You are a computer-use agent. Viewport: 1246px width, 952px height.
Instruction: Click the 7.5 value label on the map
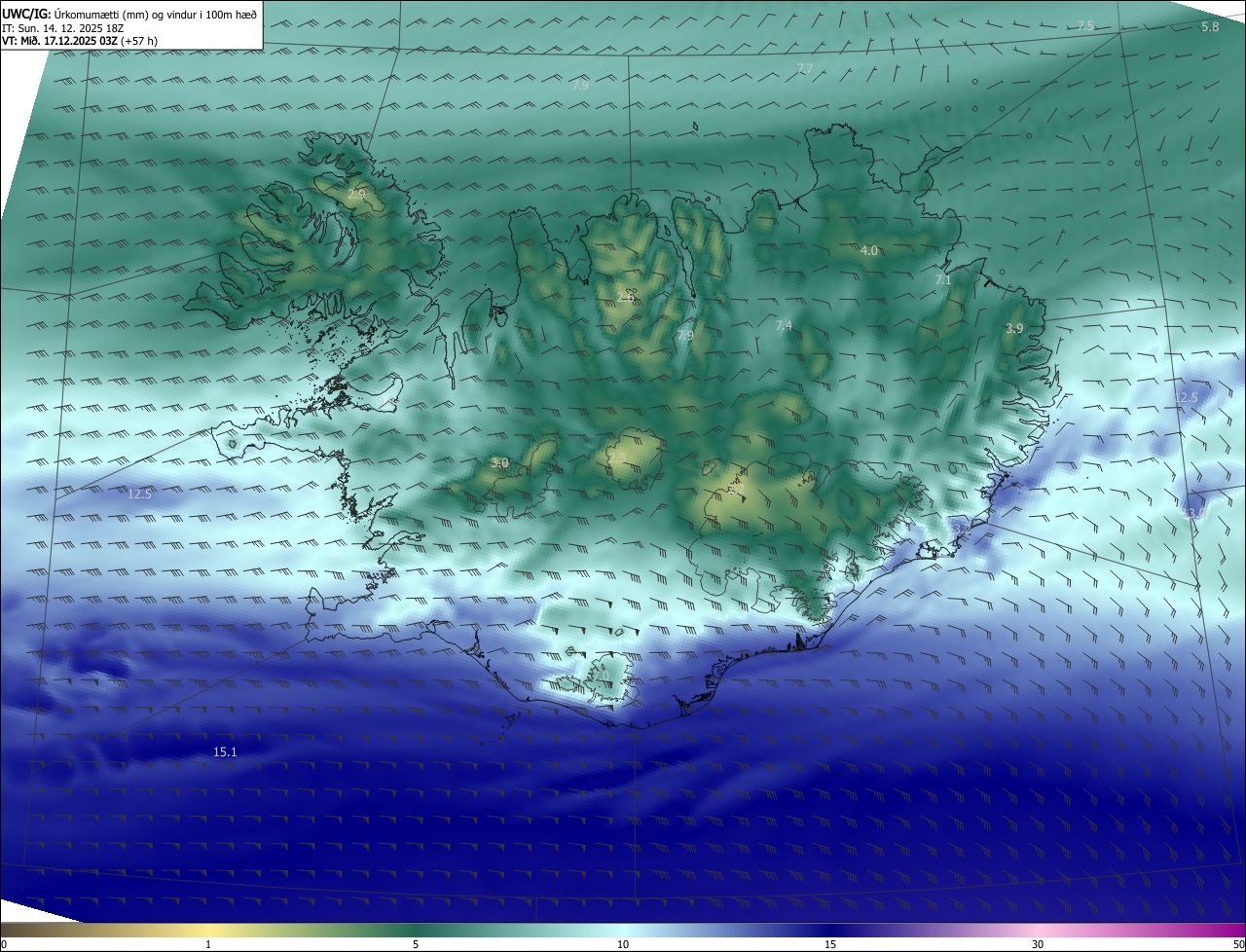(x=1086, y=25)
